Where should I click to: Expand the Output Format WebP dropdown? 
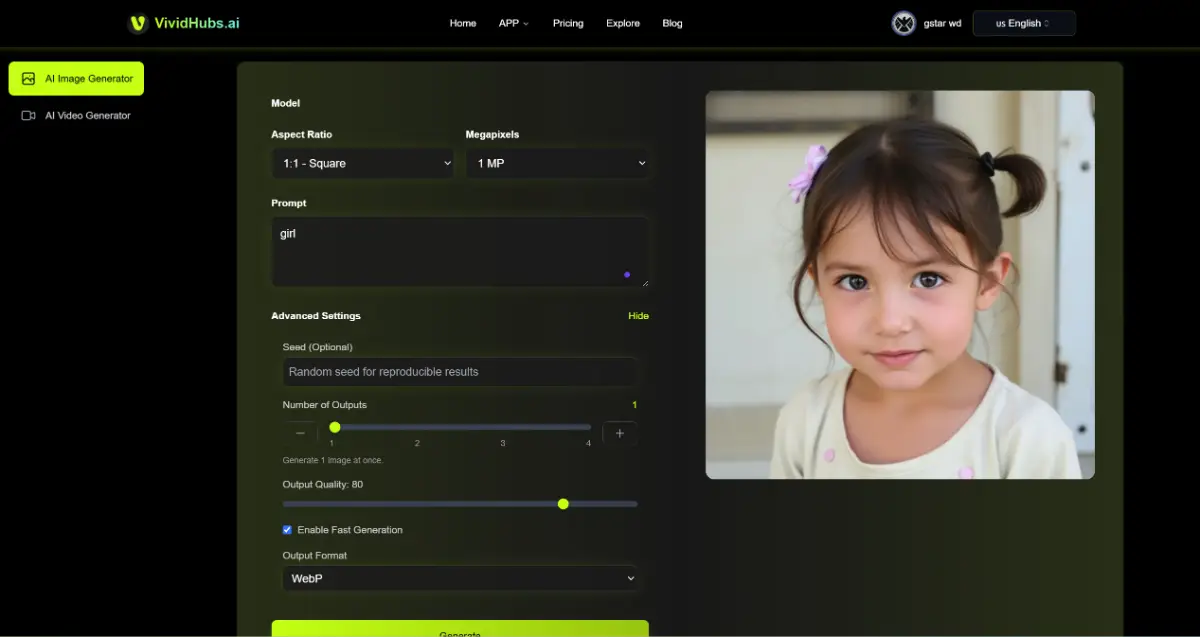pyautogui.click(x=460, y=578)
